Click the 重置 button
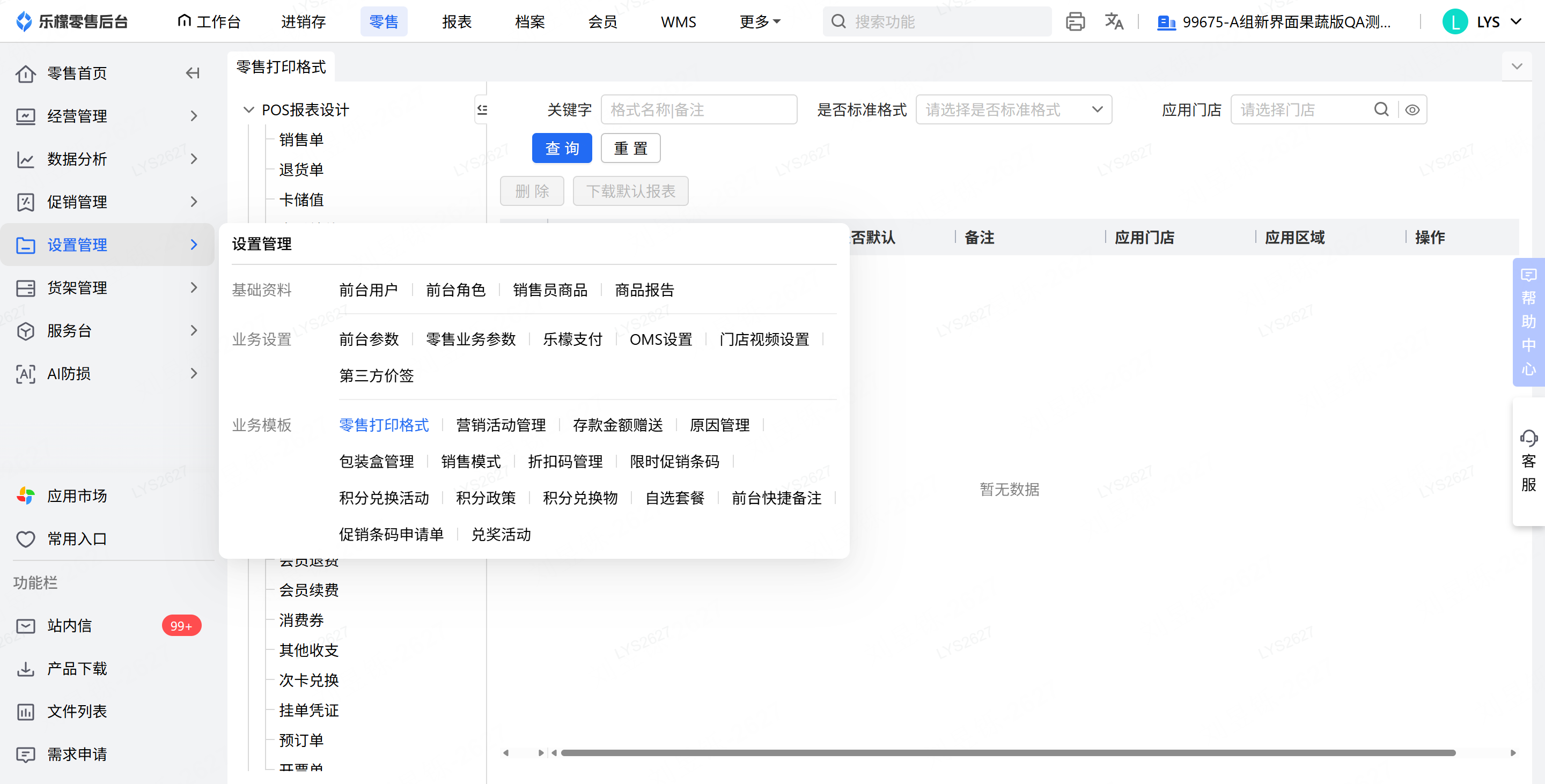 [631, 148]
